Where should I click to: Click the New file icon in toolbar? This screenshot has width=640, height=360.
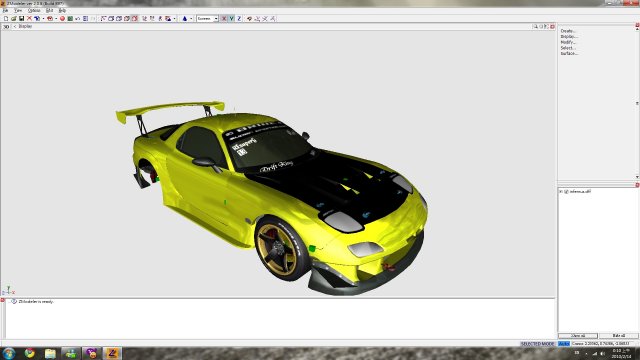point(6,19)
